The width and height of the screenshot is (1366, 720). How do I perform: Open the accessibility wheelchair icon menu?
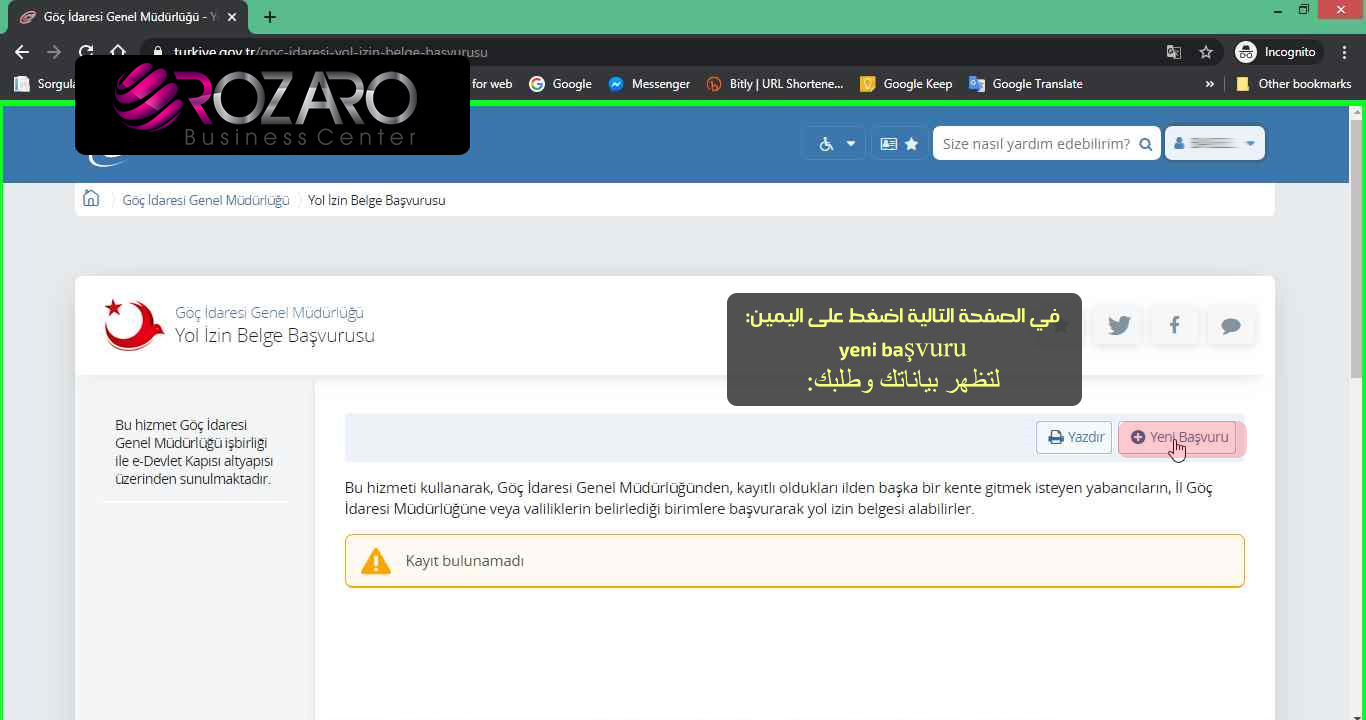(x=826, y=144)
